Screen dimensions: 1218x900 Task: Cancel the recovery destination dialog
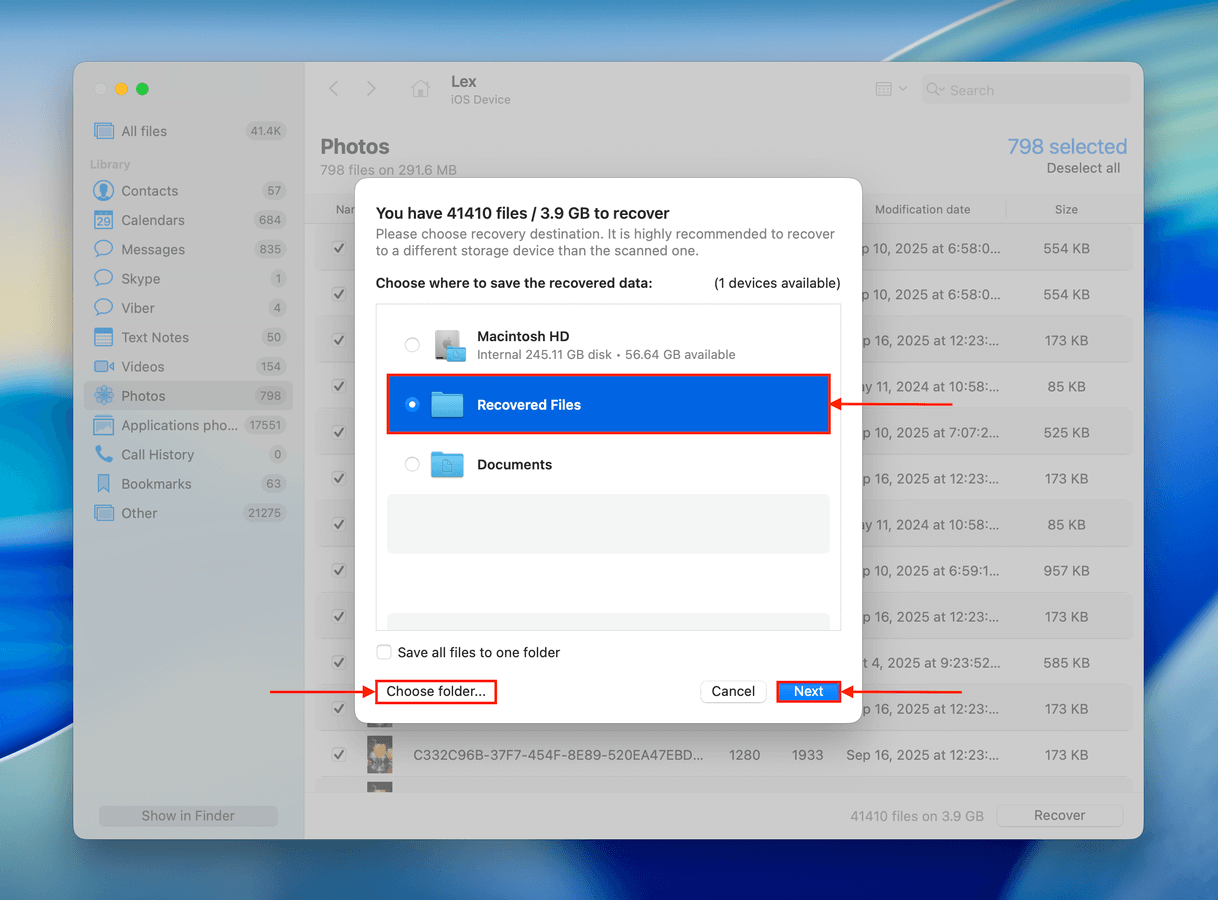(733, 691)
